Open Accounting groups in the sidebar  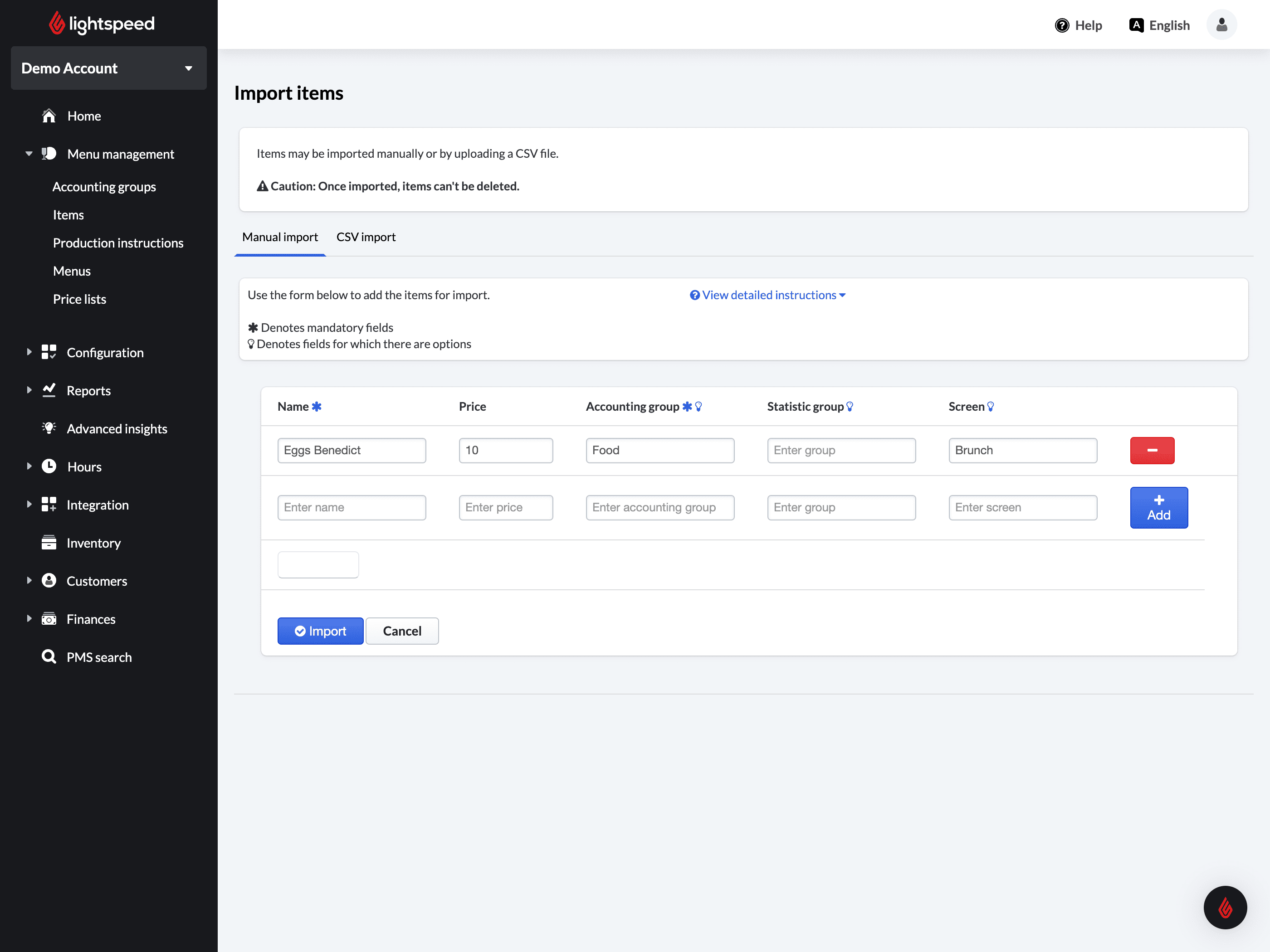tap(104, 187)
